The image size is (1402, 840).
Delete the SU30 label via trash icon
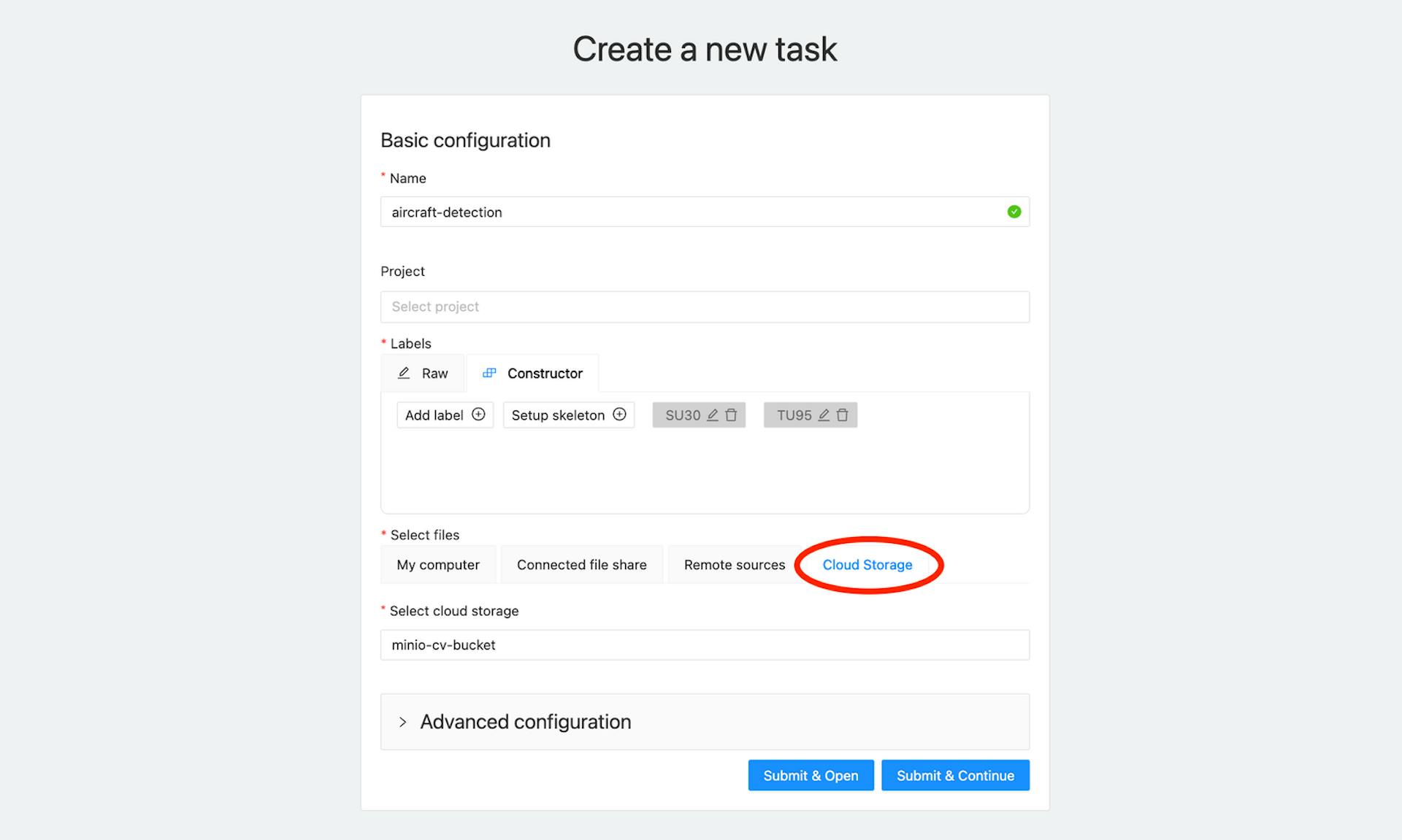[731, 415]
